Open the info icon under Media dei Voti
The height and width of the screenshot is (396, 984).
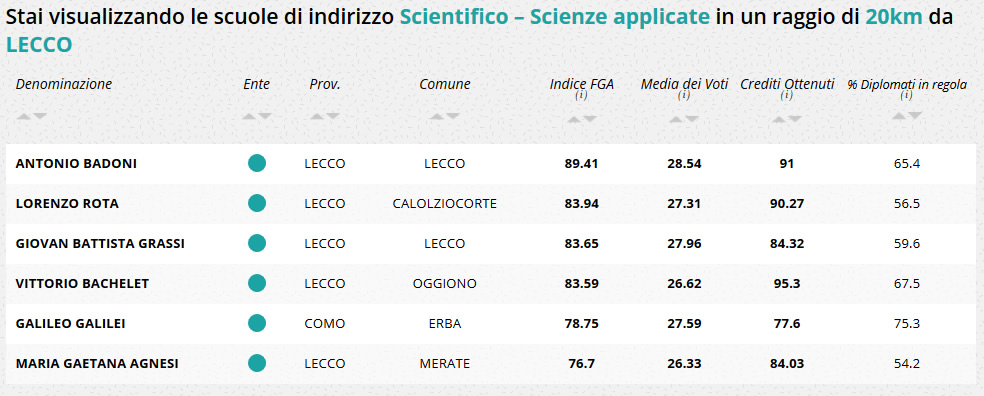[684, 96]
